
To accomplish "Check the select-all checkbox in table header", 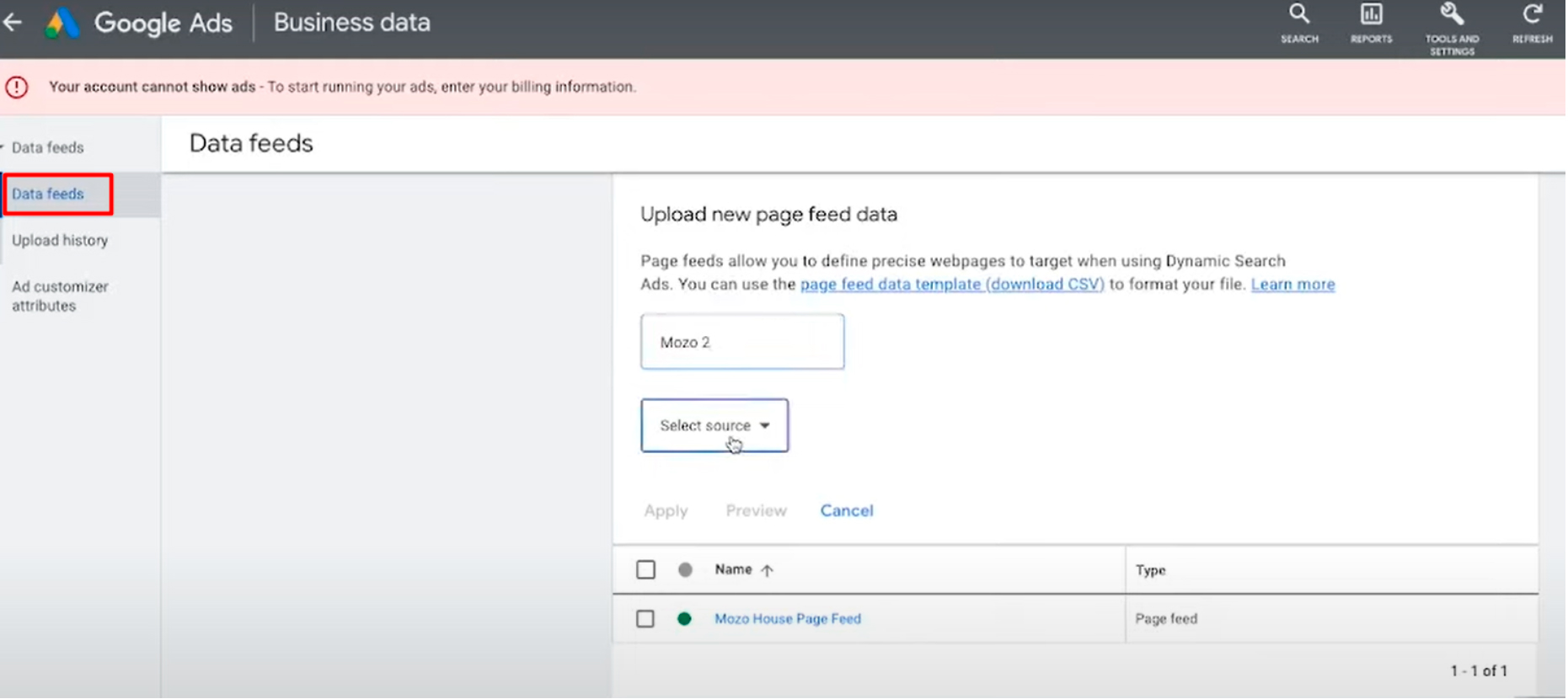I will [646, 571].
